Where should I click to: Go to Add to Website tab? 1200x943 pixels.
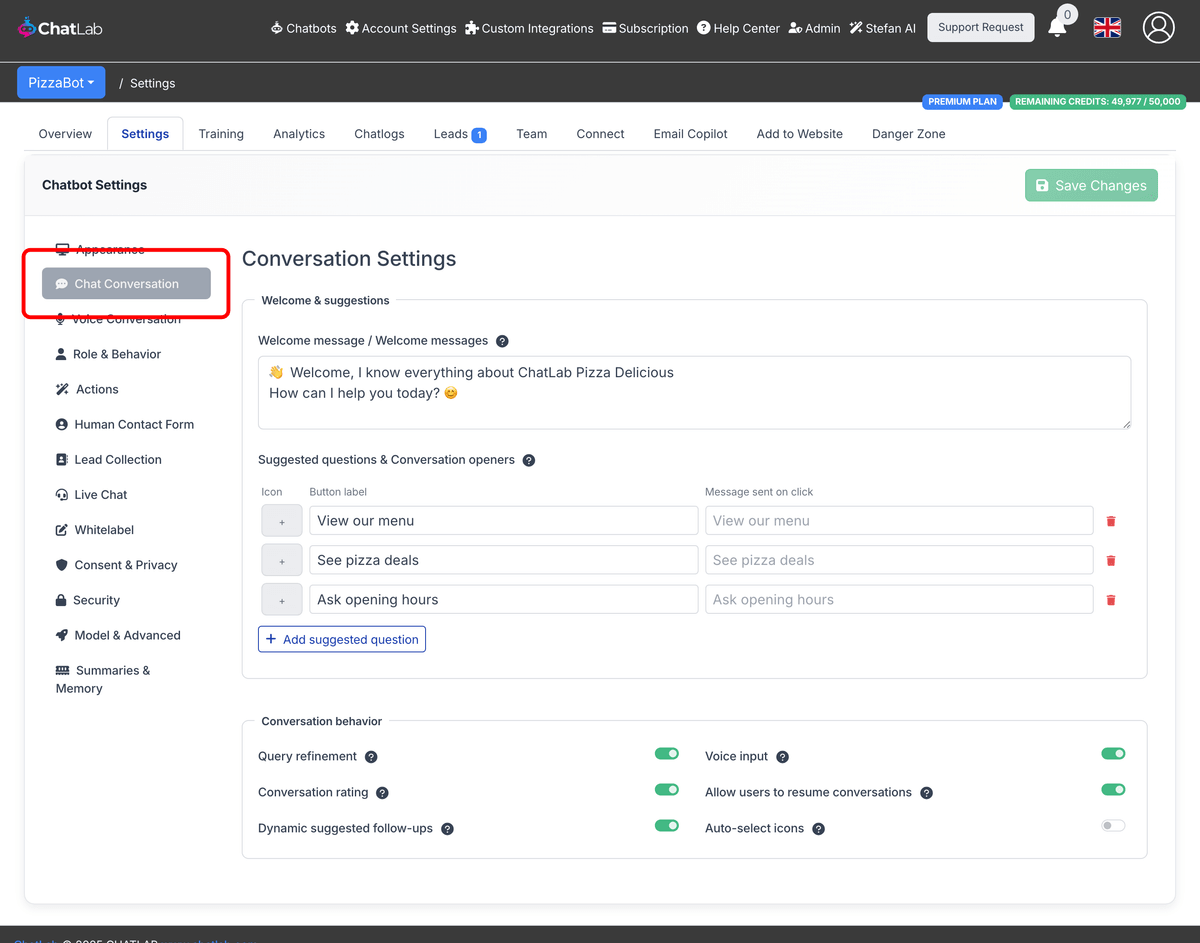pyautogui.click(x=799, y=134)
